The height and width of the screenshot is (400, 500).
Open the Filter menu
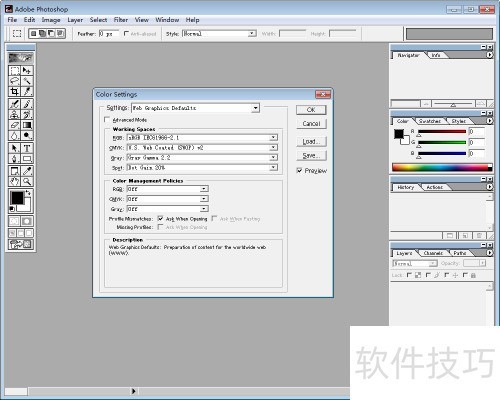[121, 20]
